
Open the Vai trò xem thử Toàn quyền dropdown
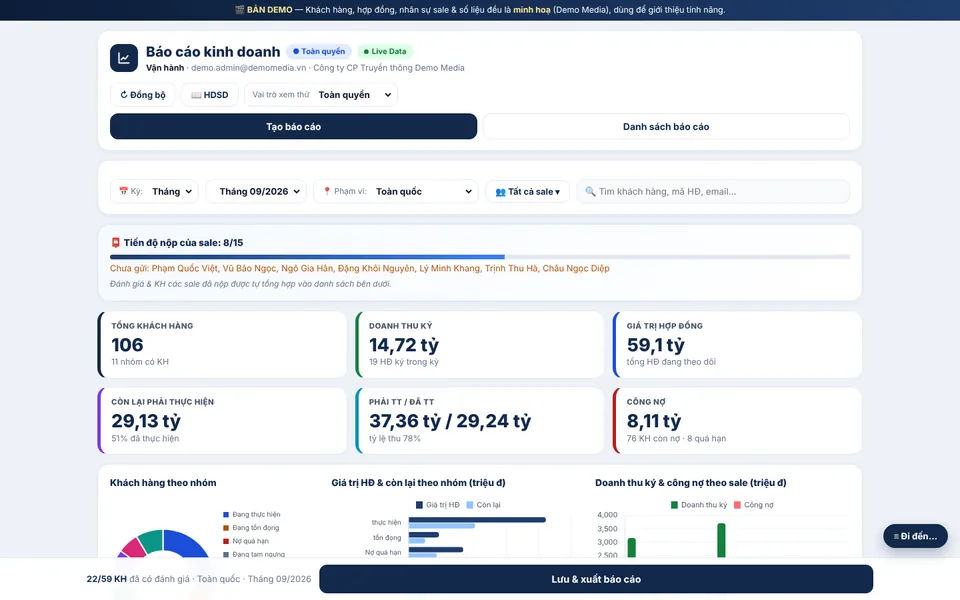[x=321, y=95]
